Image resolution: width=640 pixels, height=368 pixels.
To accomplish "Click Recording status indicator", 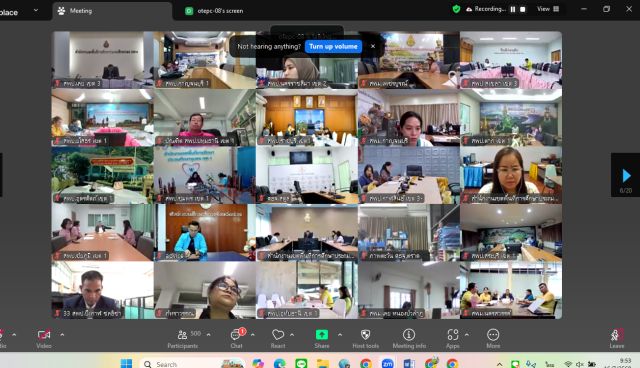I will coord(486,9).
